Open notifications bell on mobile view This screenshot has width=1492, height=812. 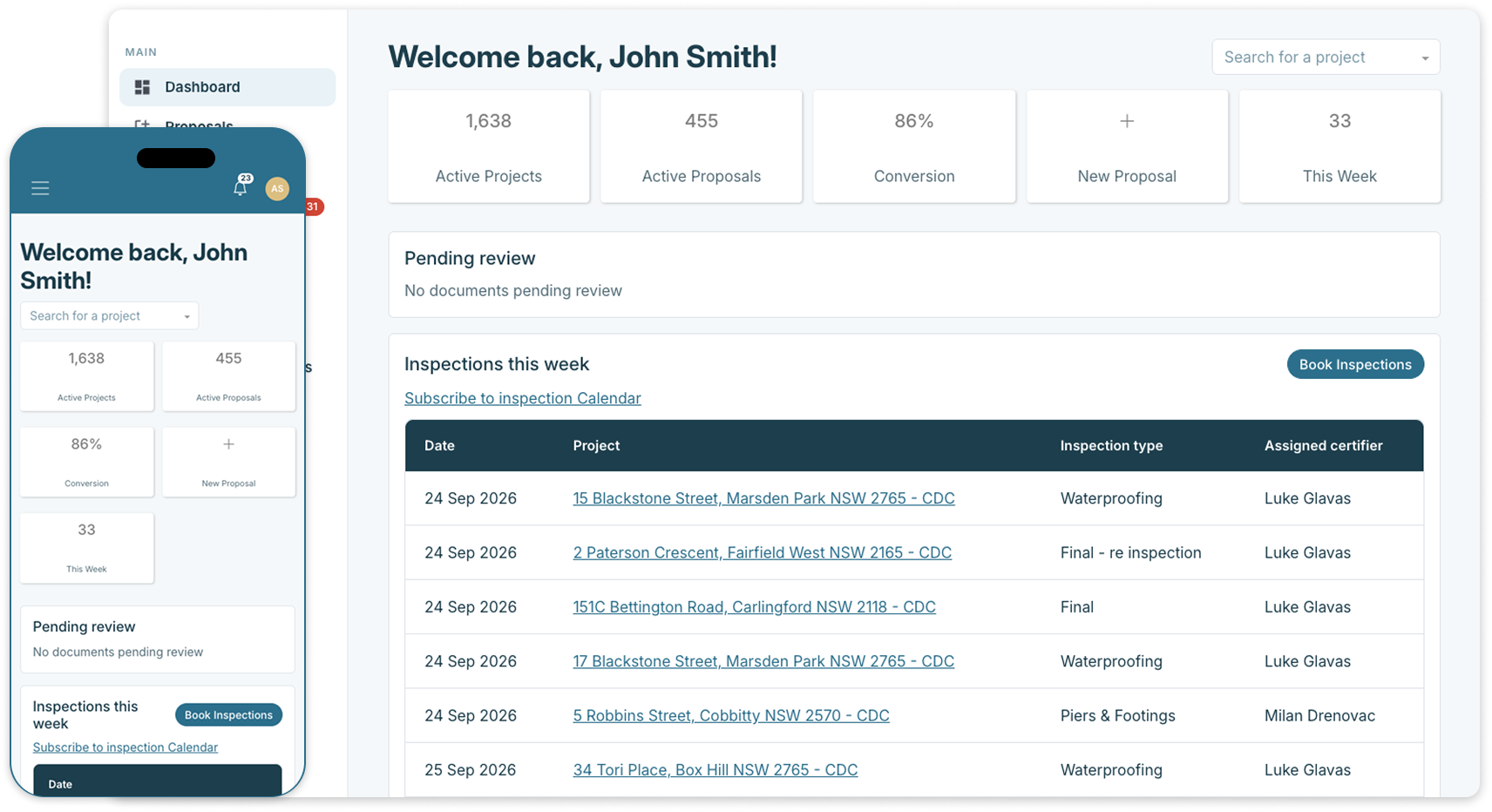[241, 186]
